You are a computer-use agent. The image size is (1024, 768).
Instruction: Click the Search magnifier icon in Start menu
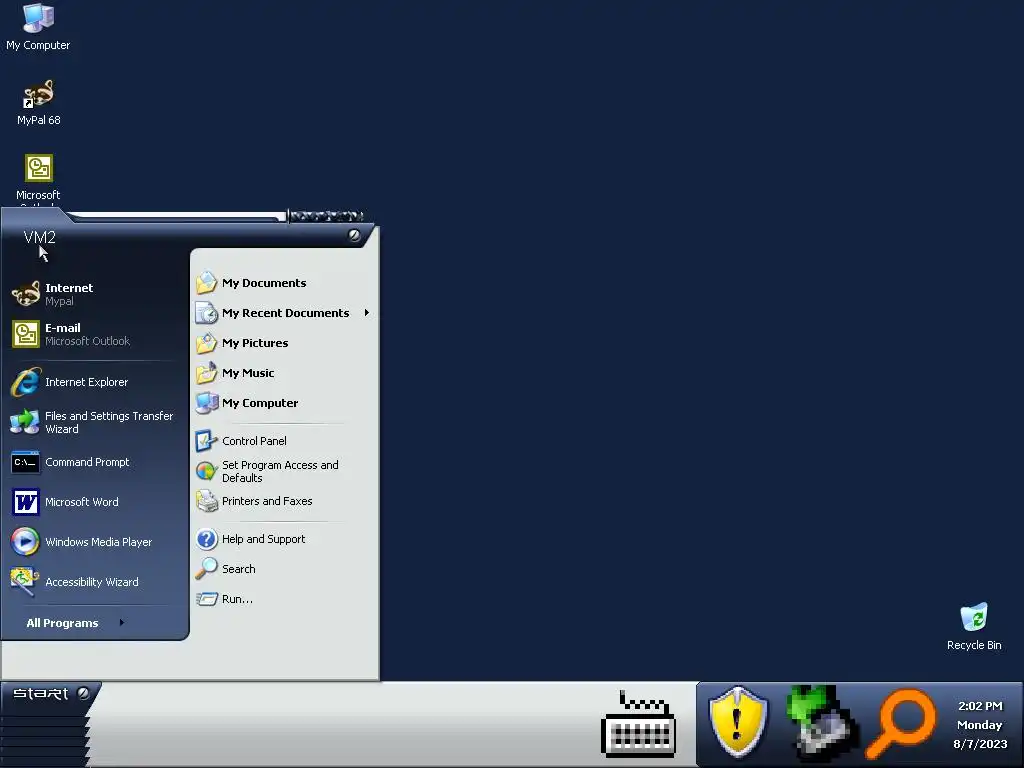pyautogui.click(x=206, y=569)
